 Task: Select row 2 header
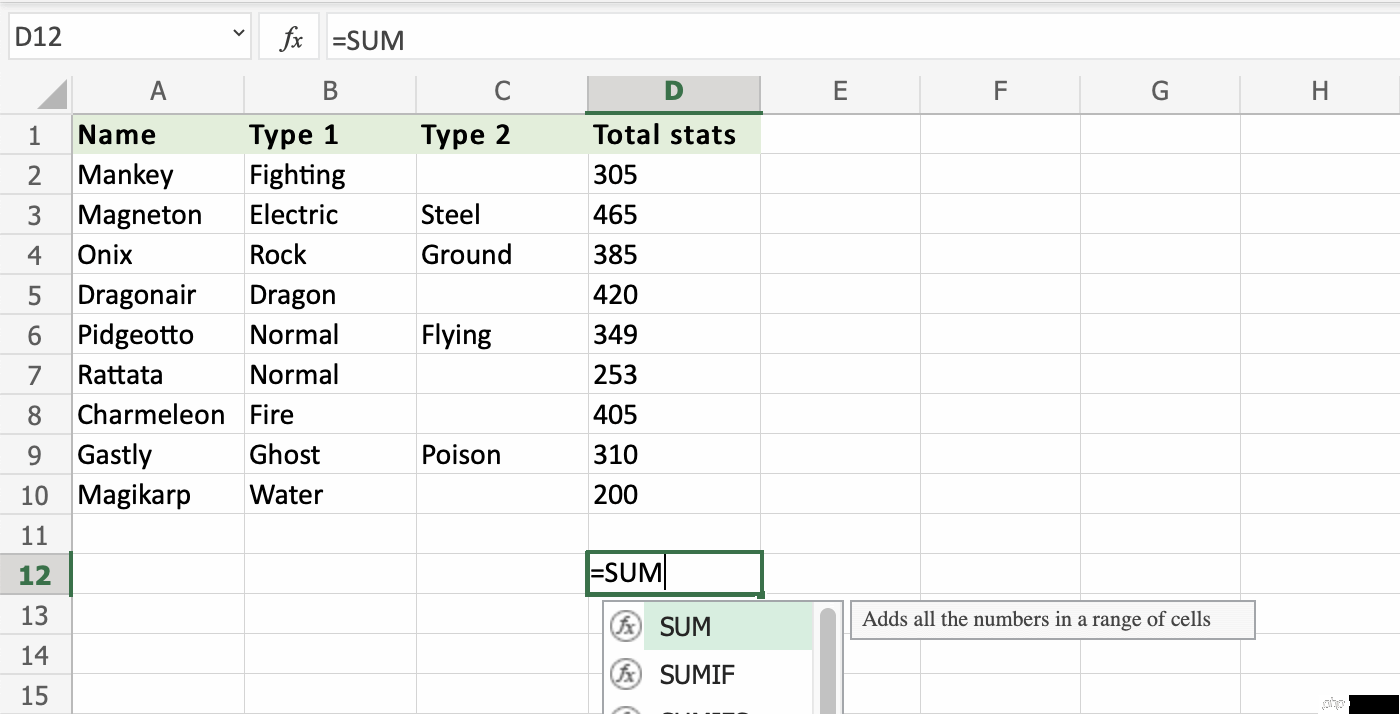click(x=35, y=175)
